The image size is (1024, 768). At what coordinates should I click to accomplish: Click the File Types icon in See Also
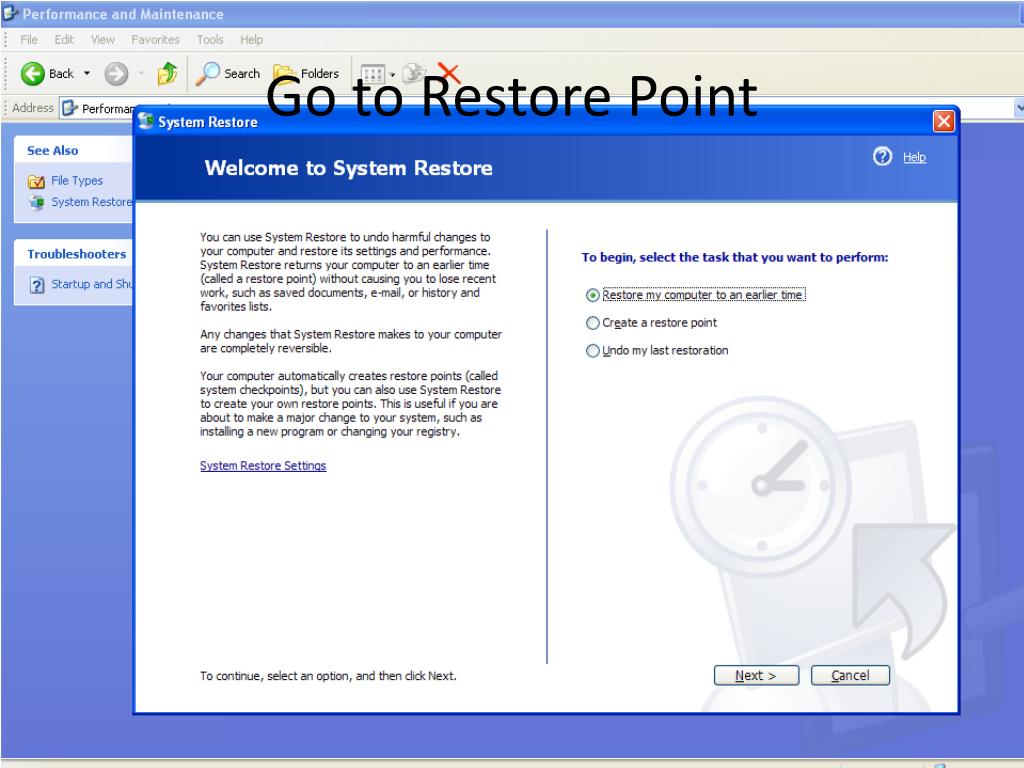point(36,182)
